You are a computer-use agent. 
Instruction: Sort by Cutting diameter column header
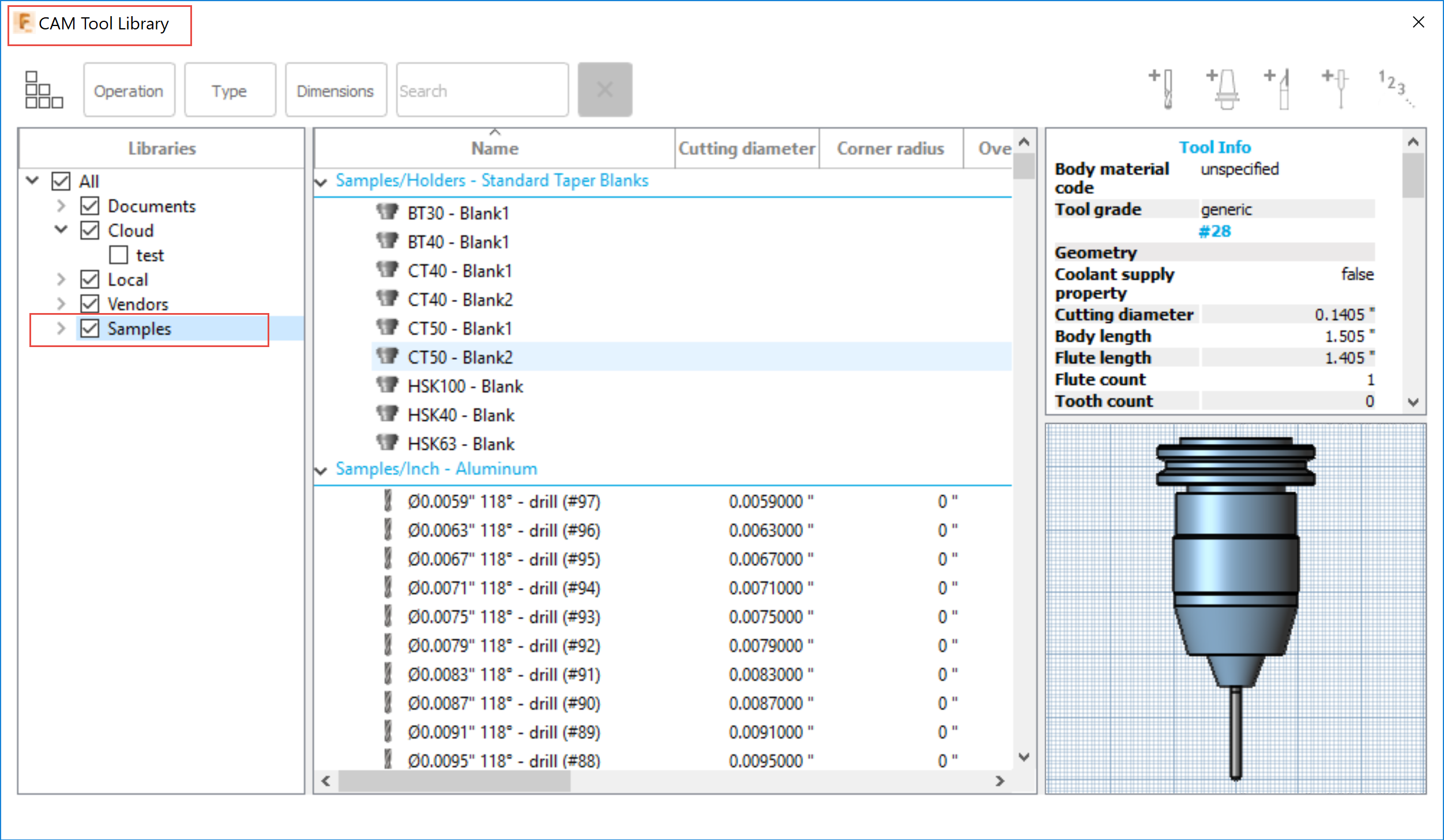point(746,149)
